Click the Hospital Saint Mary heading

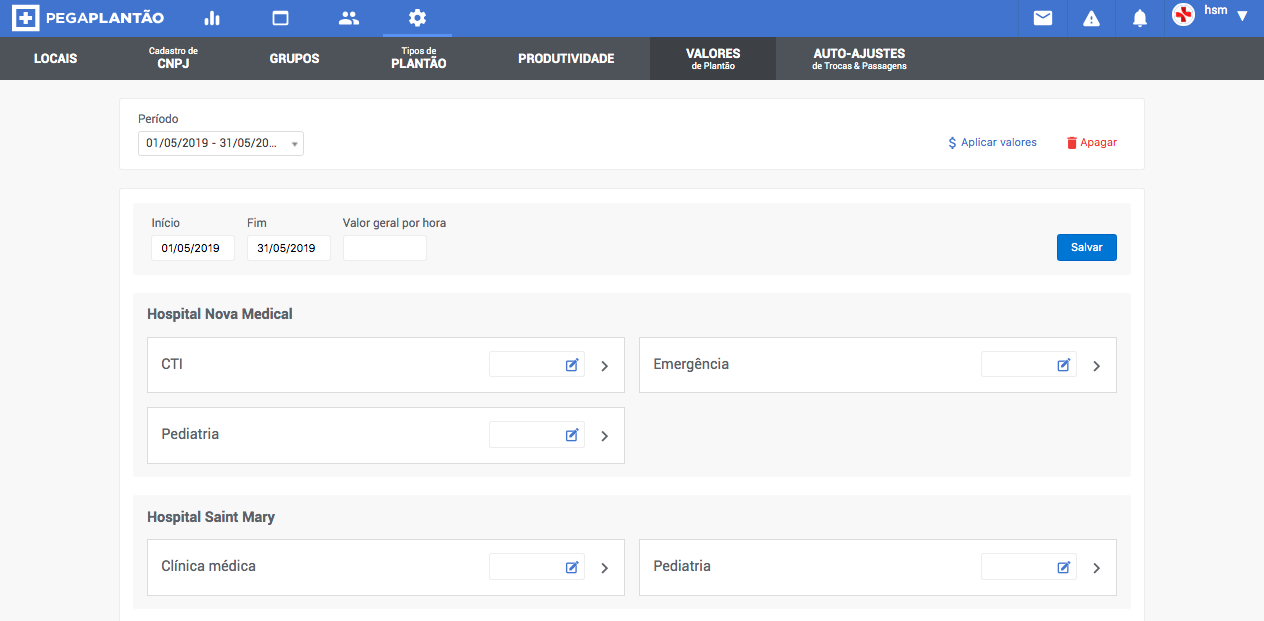click(211, 517)
